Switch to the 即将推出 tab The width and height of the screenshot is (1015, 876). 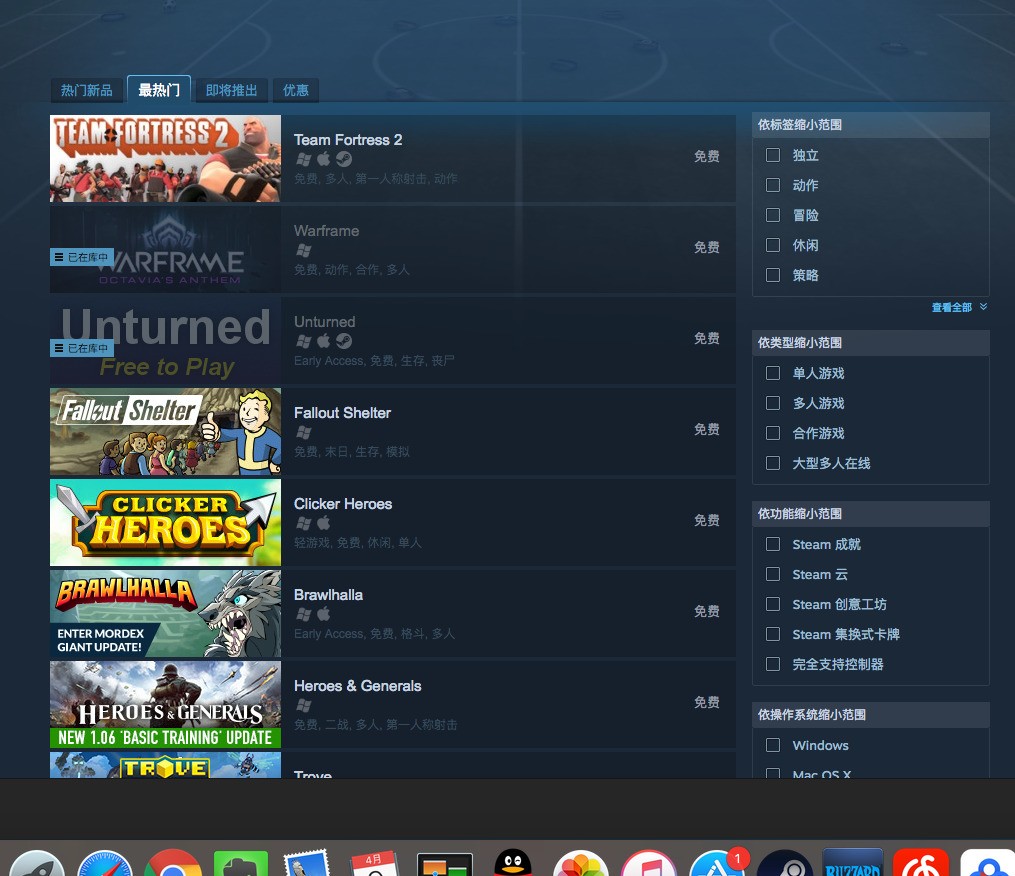[x=232, y=90]
